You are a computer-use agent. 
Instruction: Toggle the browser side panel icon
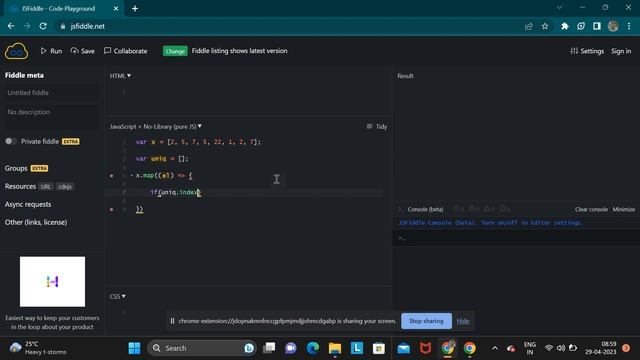(597, 26)
